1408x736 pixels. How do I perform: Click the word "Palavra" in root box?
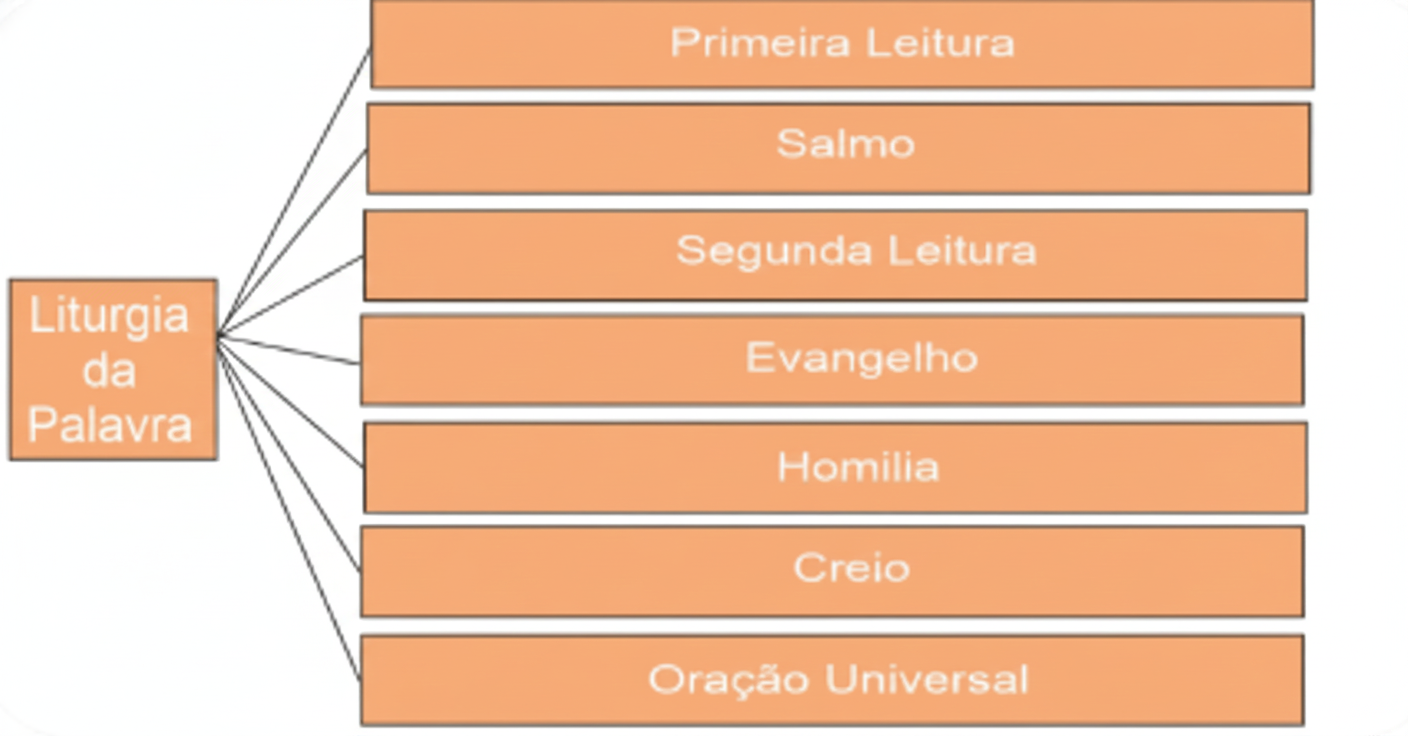pyautogui.click(x=110, y=425)
